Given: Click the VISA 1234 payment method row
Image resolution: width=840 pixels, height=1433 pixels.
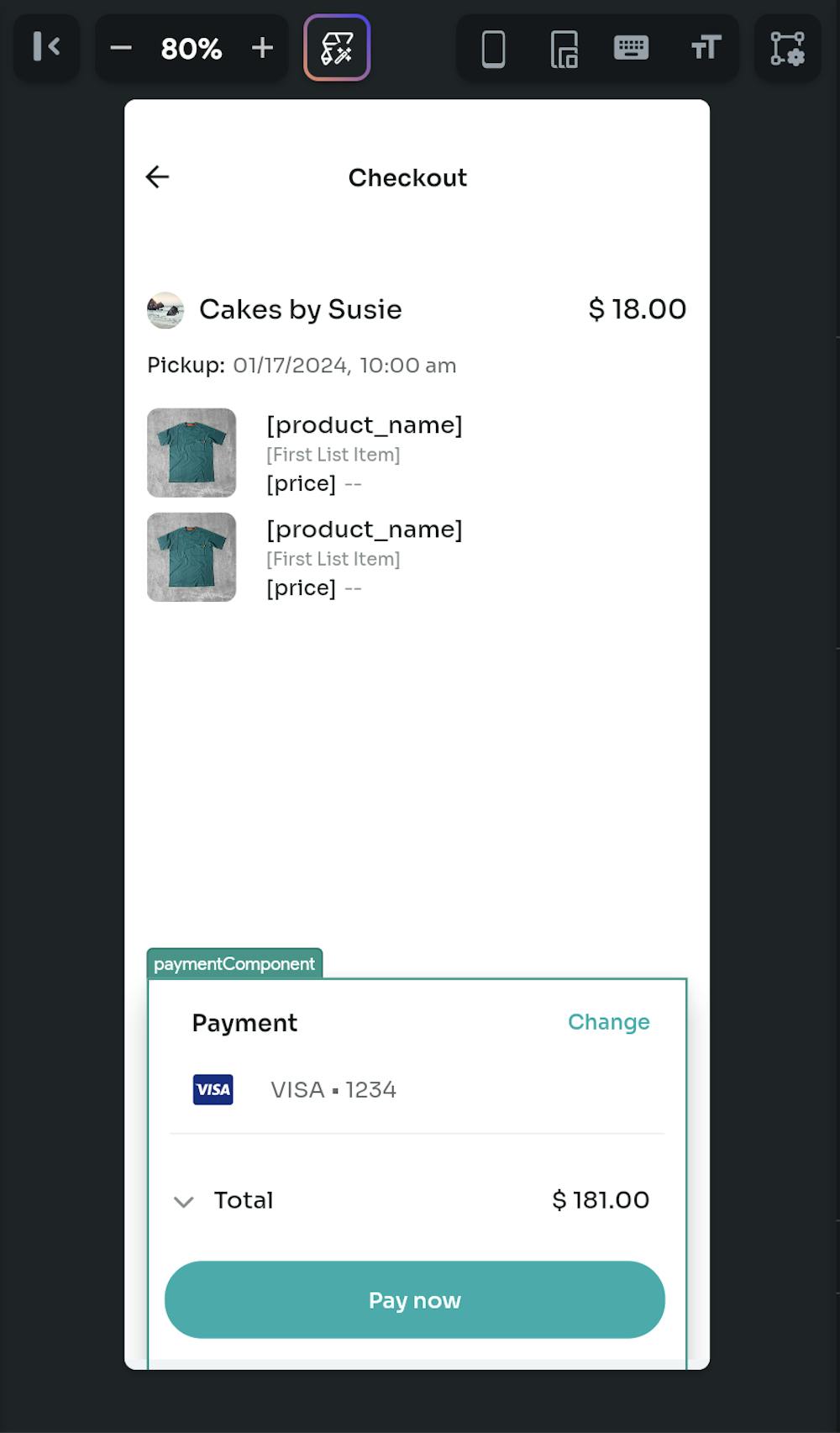Looking at the screenshot, I should (333, 1089).
